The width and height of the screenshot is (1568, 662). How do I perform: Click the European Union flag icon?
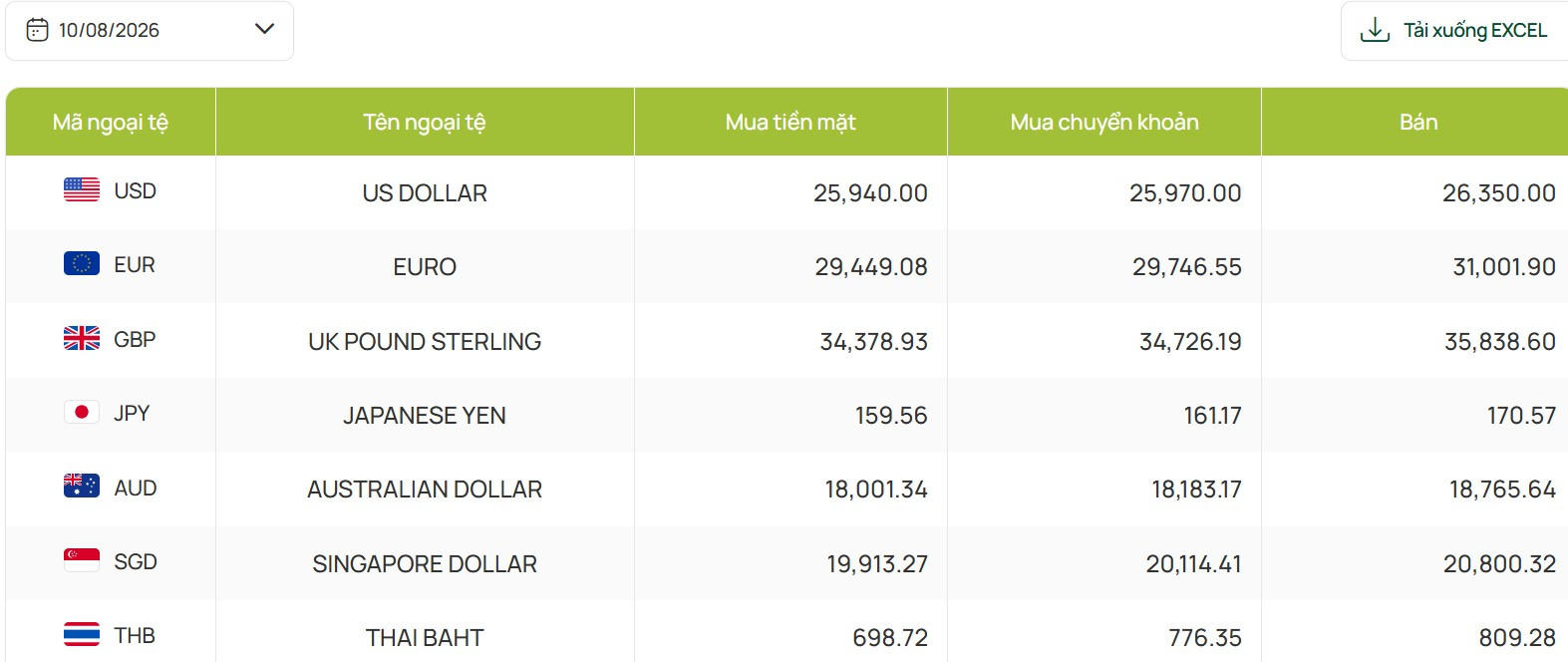coord(82,263)
